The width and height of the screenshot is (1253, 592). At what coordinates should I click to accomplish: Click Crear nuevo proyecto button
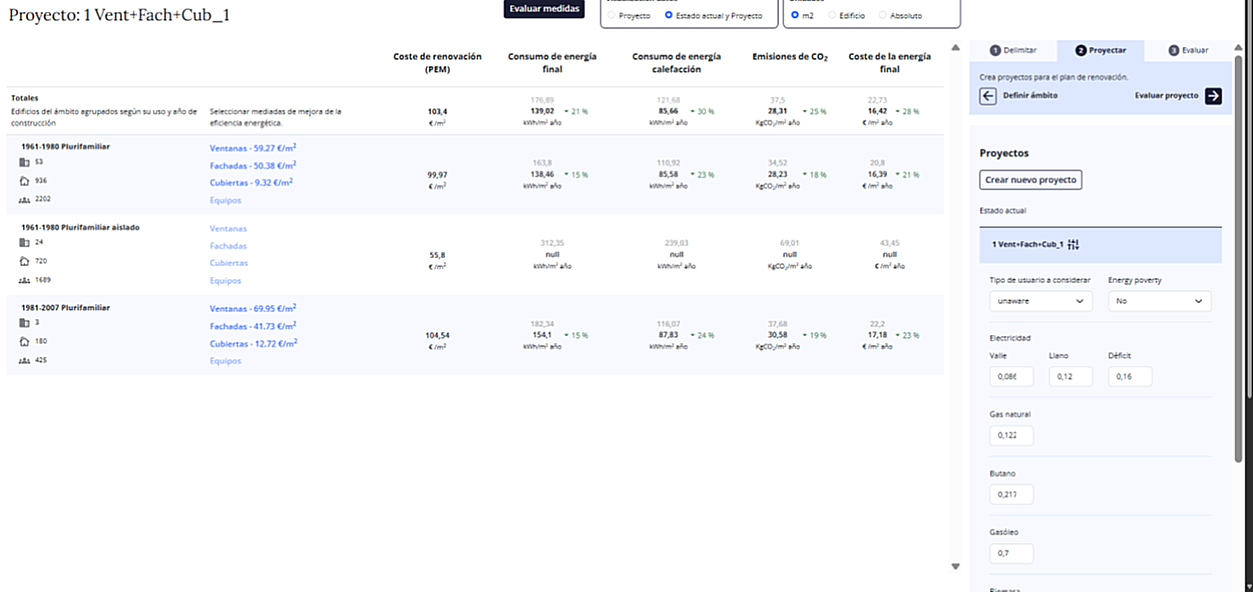[x=1030, y=180]
